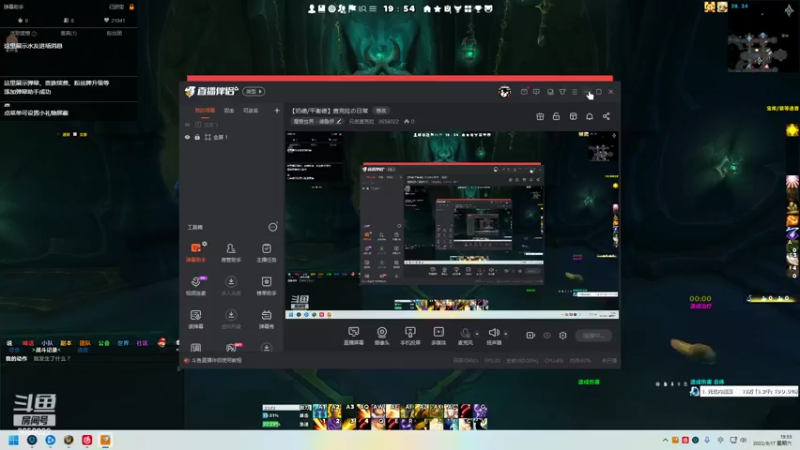
Task: Open the 弹幕助手 tool
Action: 195,252
